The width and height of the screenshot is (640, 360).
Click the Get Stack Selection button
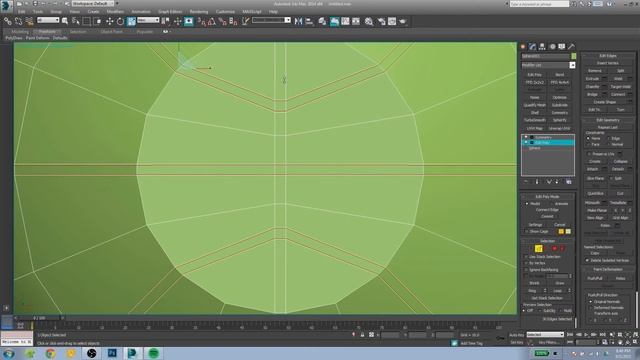click(x=547, y=298)
